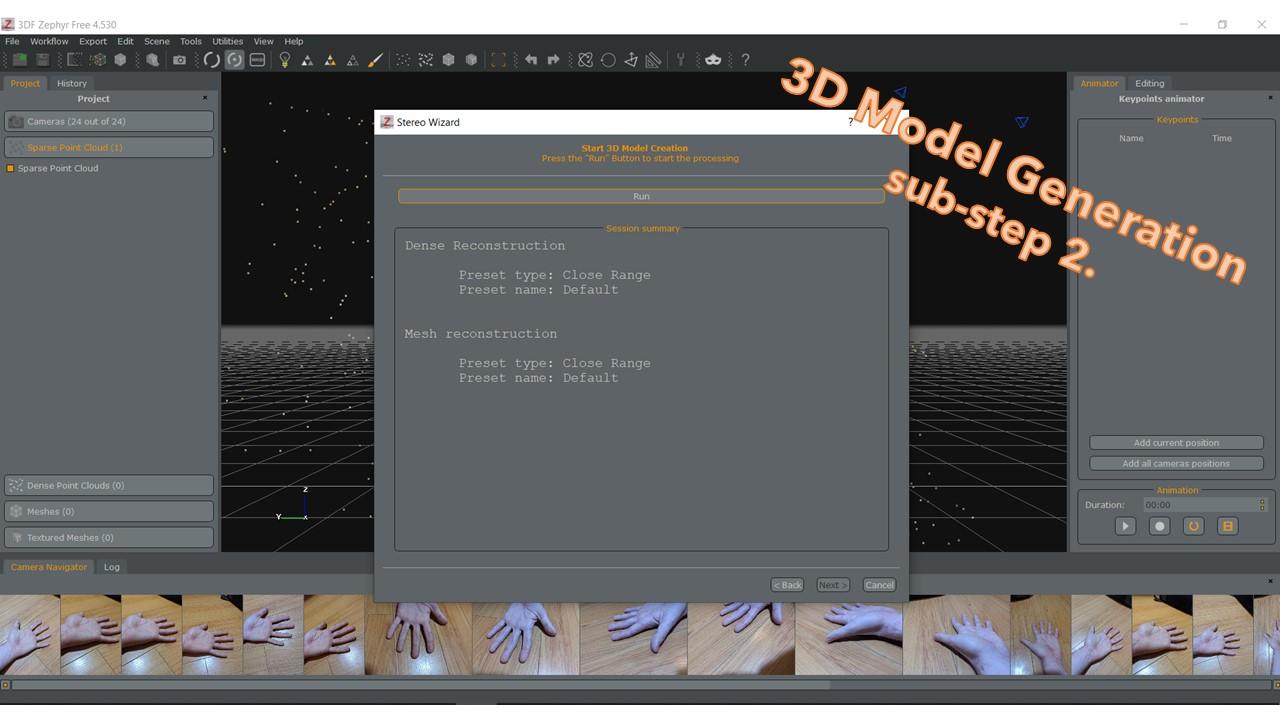1280x720 pixels.
Task: Select the Camera Navigator tab
Action: (x=49, y=567)
